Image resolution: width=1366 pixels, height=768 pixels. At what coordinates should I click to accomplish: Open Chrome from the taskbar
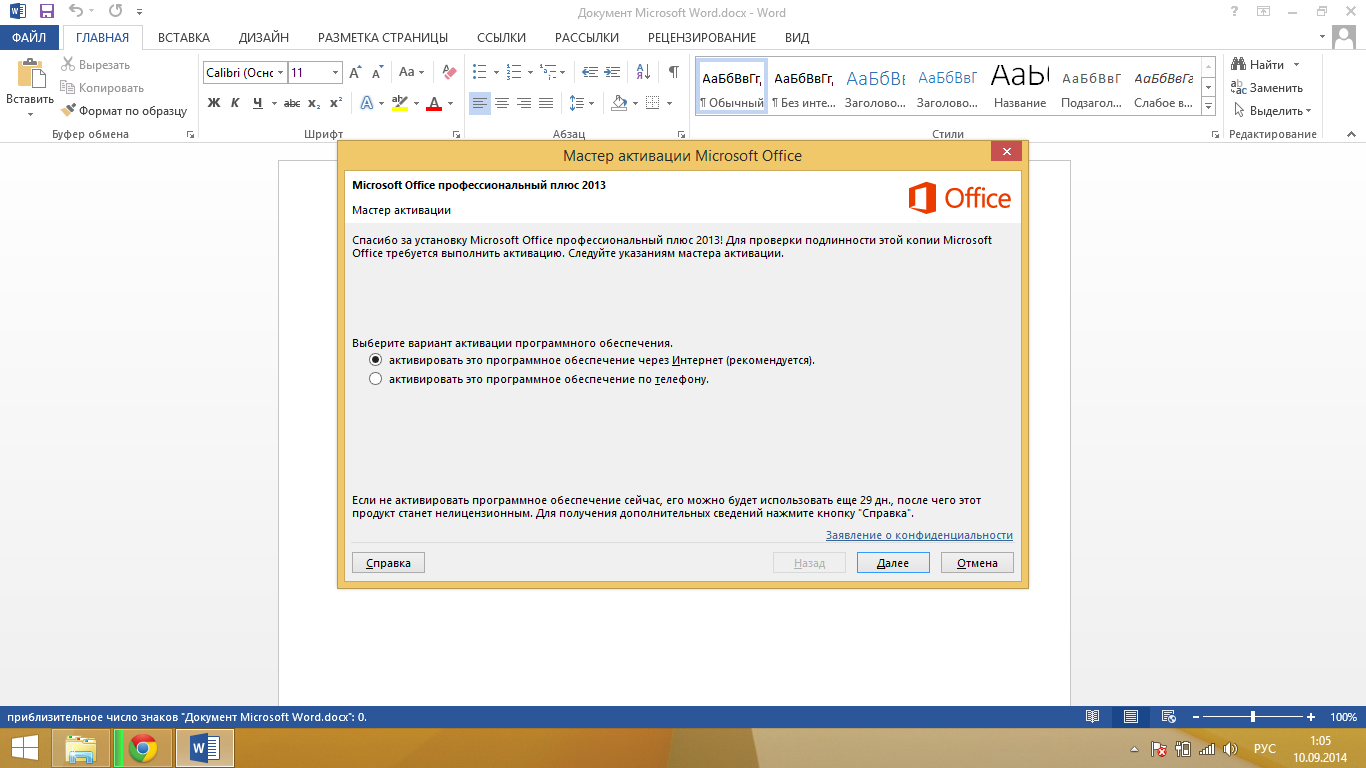coord(143,748)
